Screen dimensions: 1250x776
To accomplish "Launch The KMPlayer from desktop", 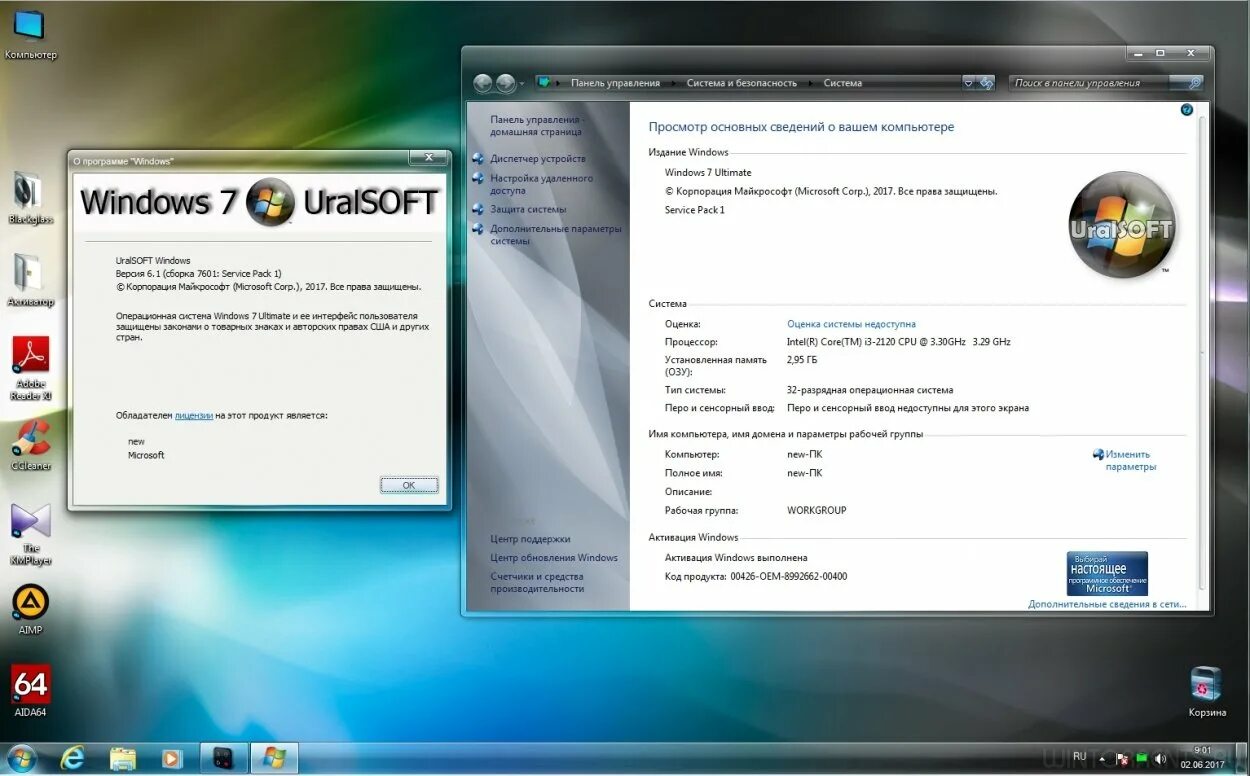I will coord(30,535).
